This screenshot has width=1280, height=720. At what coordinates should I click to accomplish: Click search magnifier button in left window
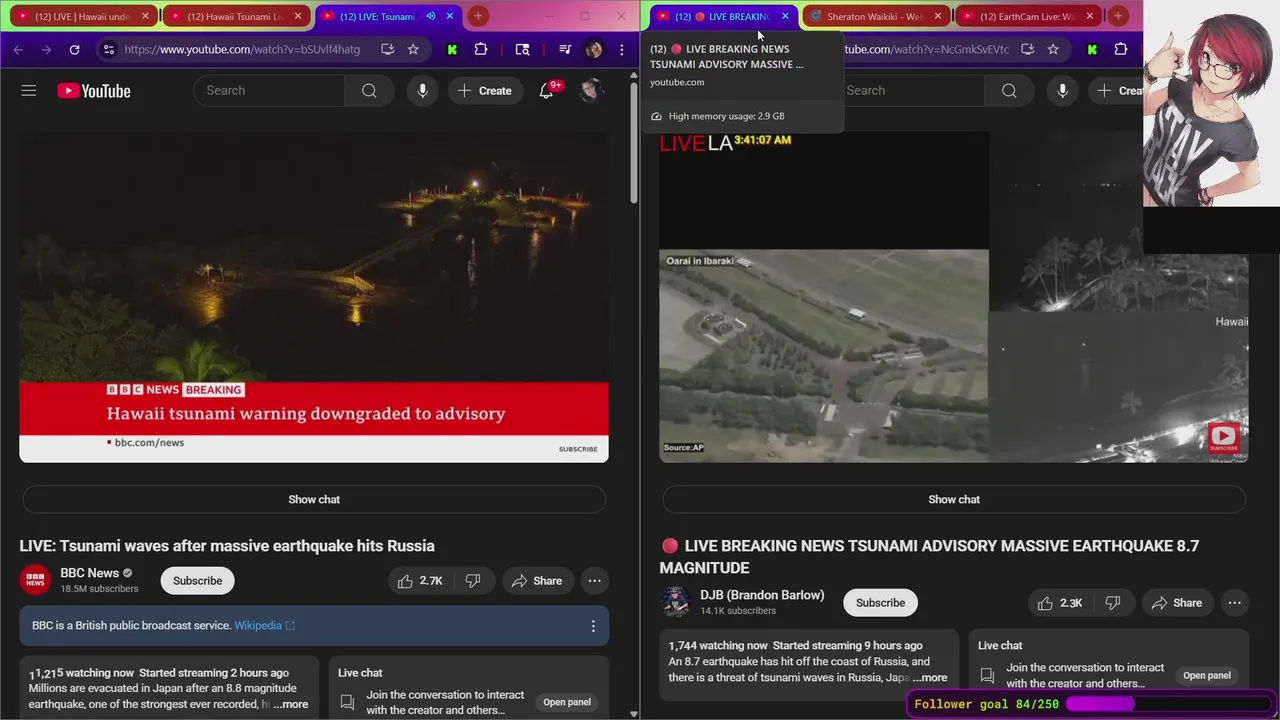coord(369,91)
